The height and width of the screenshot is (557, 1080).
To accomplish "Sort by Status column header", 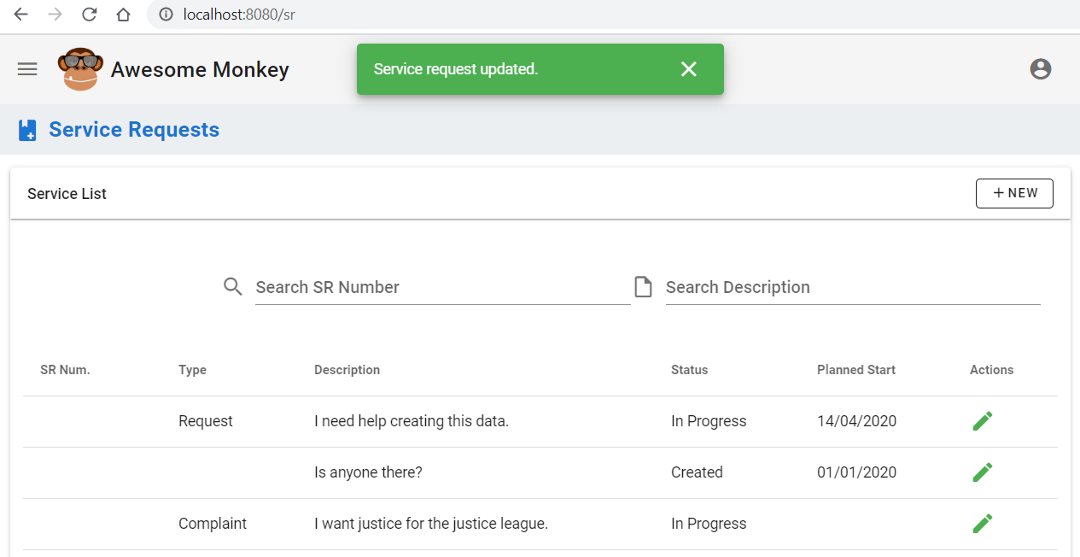I will (689, 370).
